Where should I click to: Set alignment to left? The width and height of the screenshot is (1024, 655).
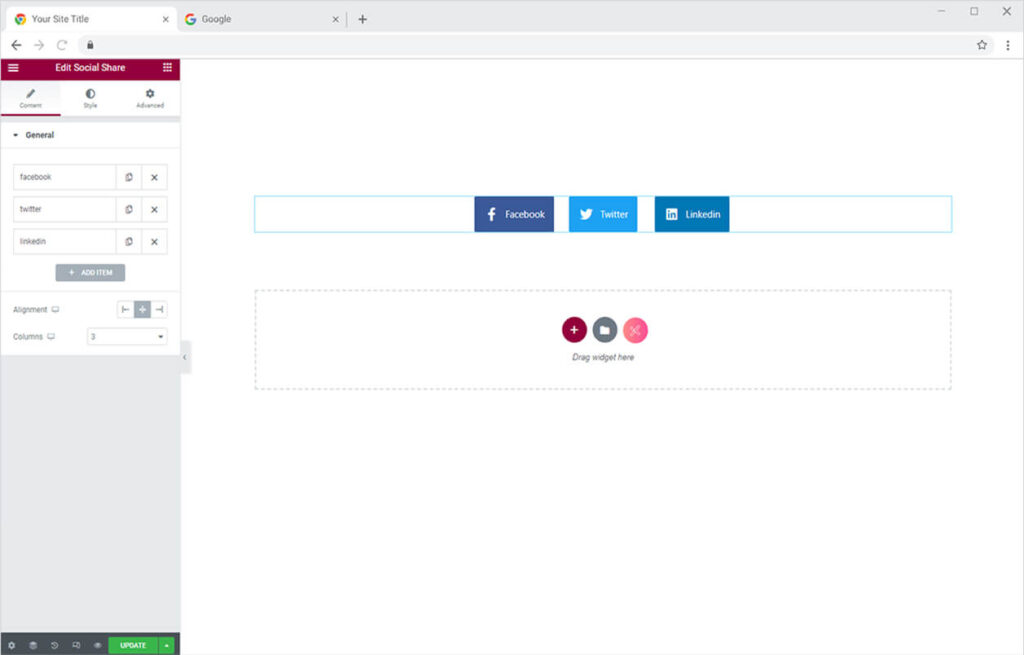(126, 310)
